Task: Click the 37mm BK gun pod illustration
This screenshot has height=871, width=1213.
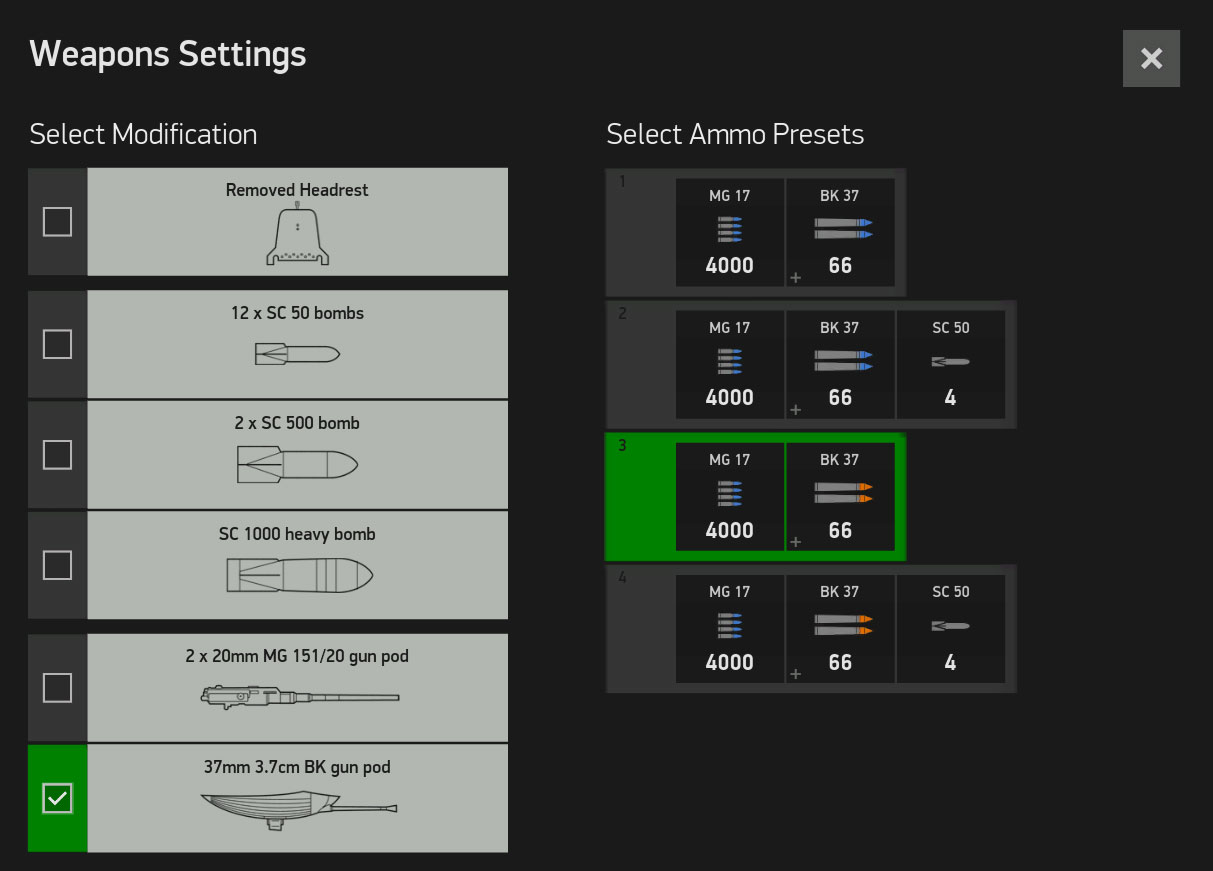Action: (297, 808)
